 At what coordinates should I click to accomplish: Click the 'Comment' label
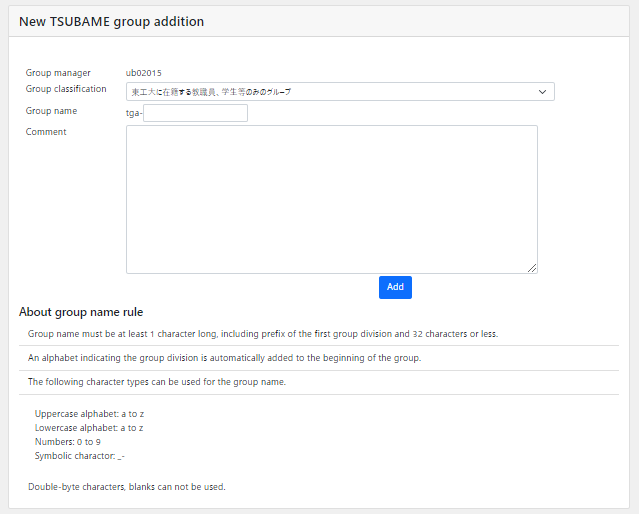tap(46, 132)
